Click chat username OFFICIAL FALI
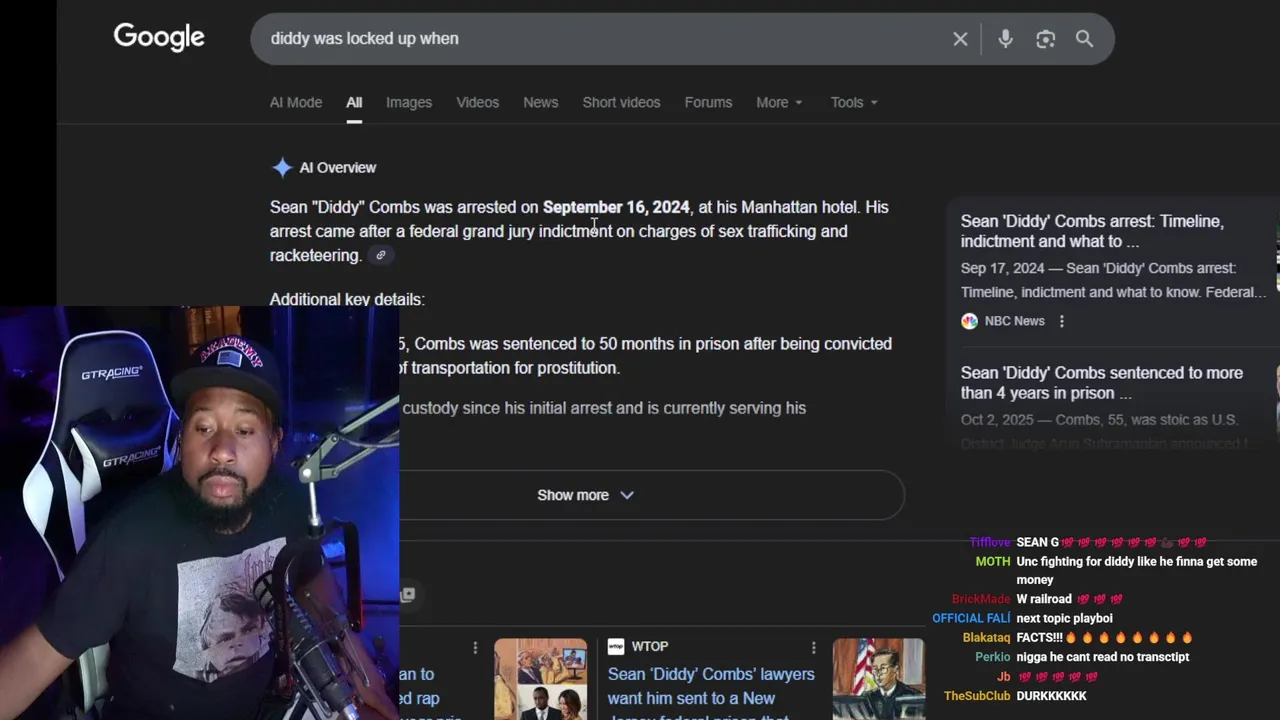Viewport: 1280px width, 720px height. pos(971,619)
